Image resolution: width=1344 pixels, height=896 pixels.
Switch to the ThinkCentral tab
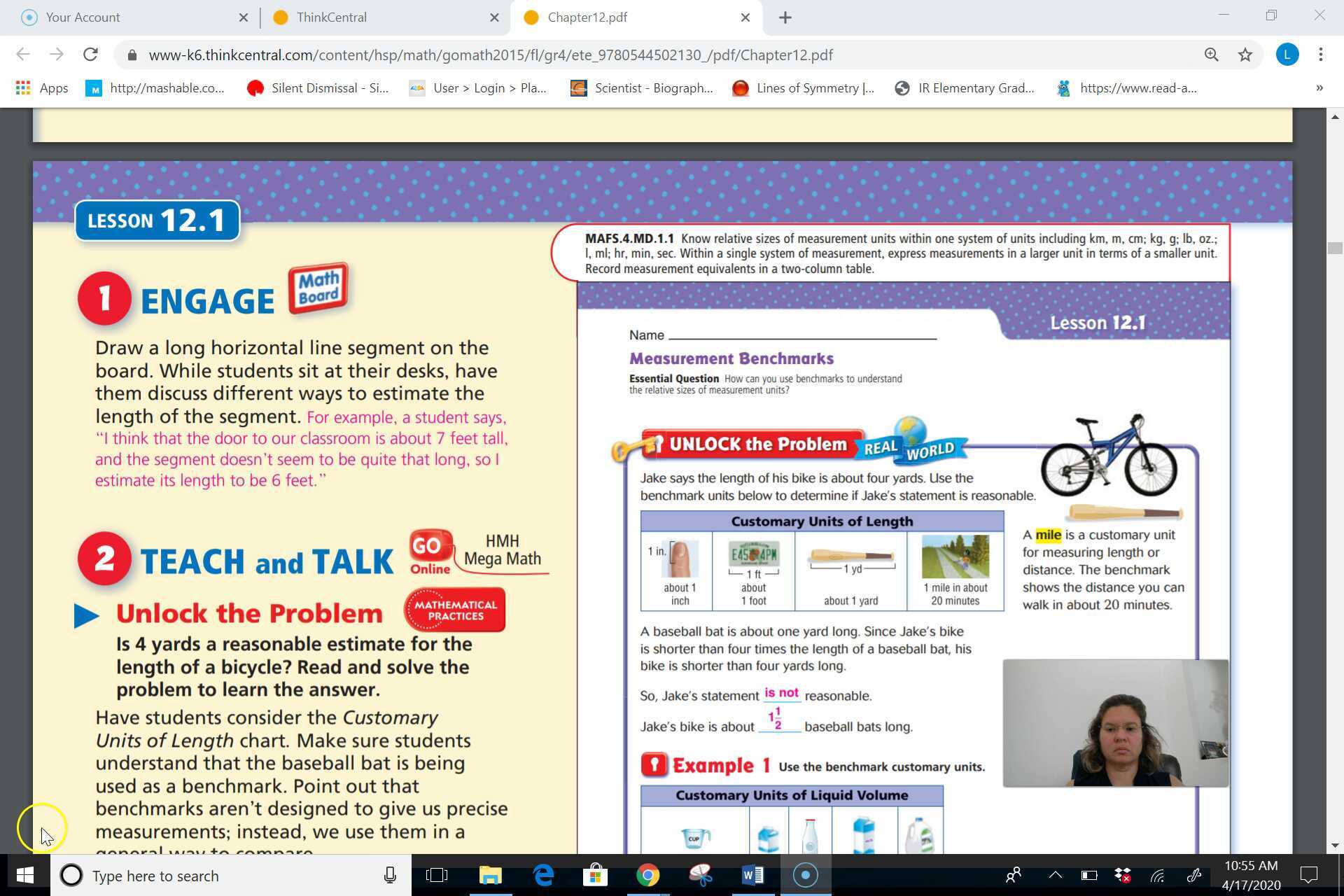coord(331,17)
